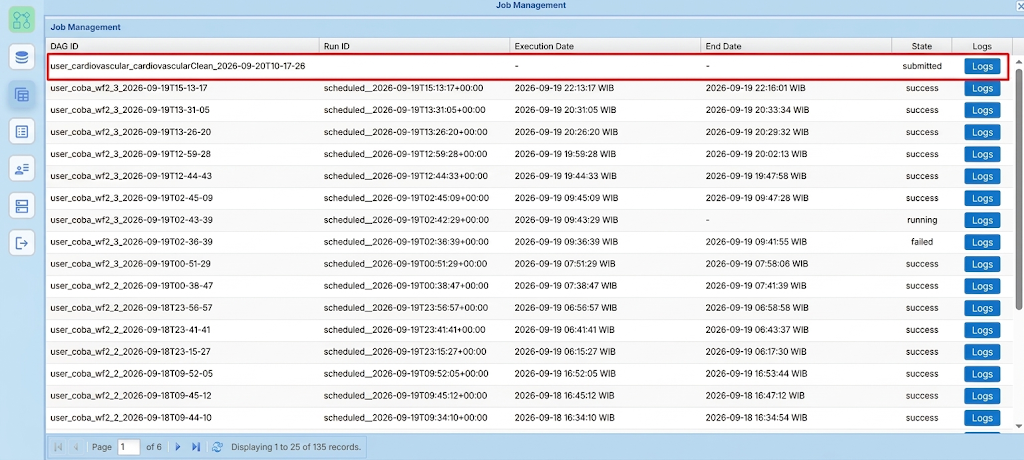Select execution date 2026-09-19 22:13:17 WIB
The height and width of the screenshot is (460, 1024).
(x=566, y=88)
